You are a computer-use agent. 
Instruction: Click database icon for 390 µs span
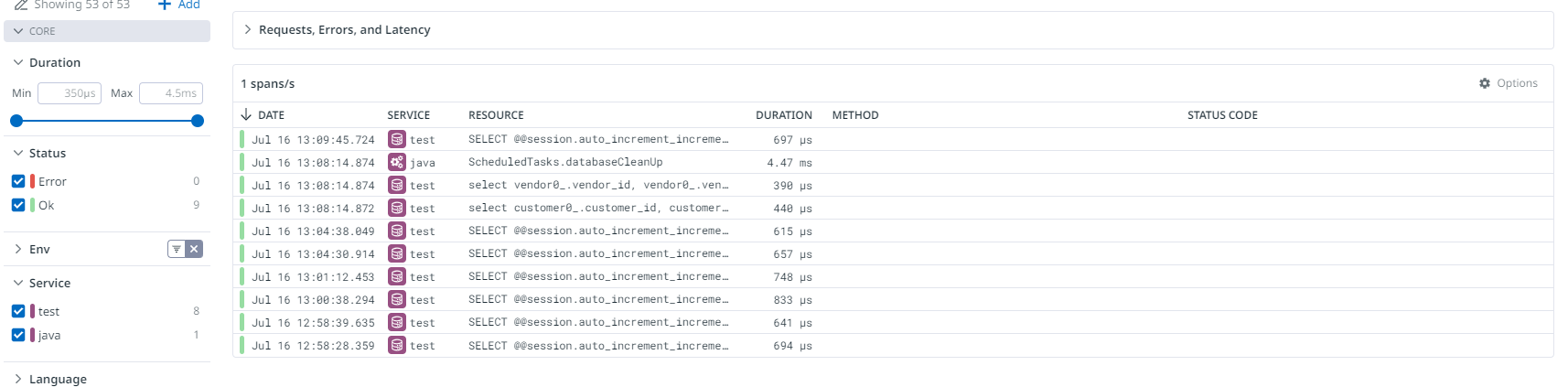pyautogui.click(x=397, y=185)
